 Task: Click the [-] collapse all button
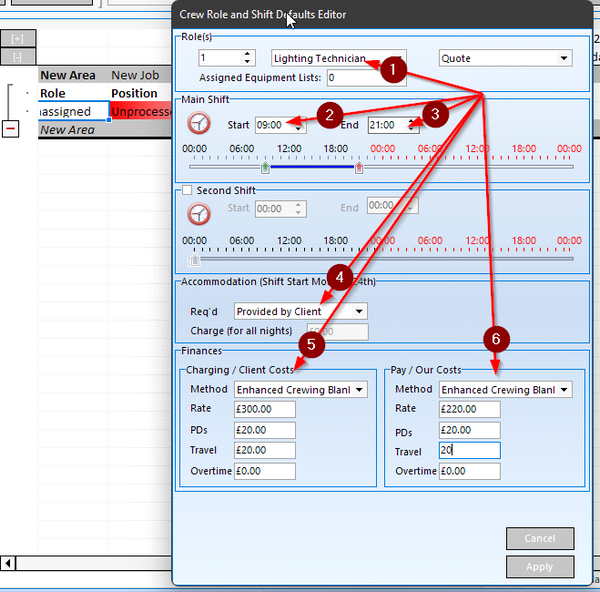18,56
